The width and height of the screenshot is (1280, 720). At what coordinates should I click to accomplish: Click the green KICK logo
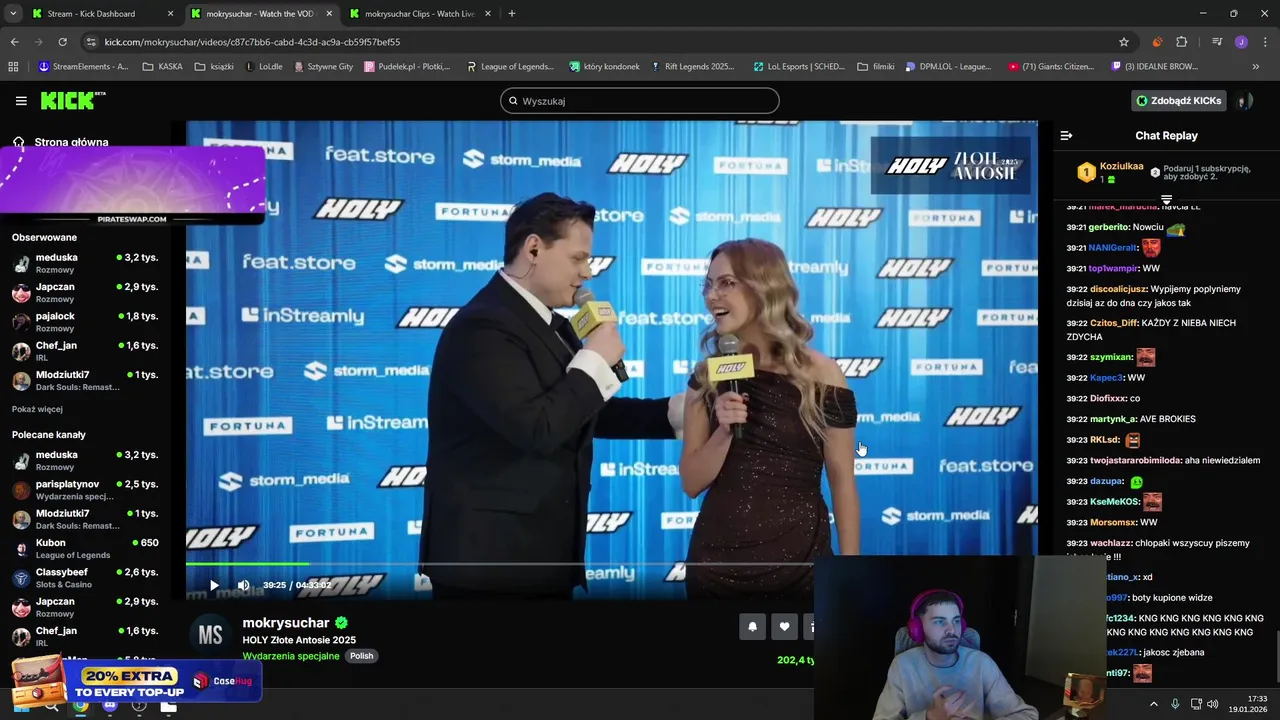[73, 101]
